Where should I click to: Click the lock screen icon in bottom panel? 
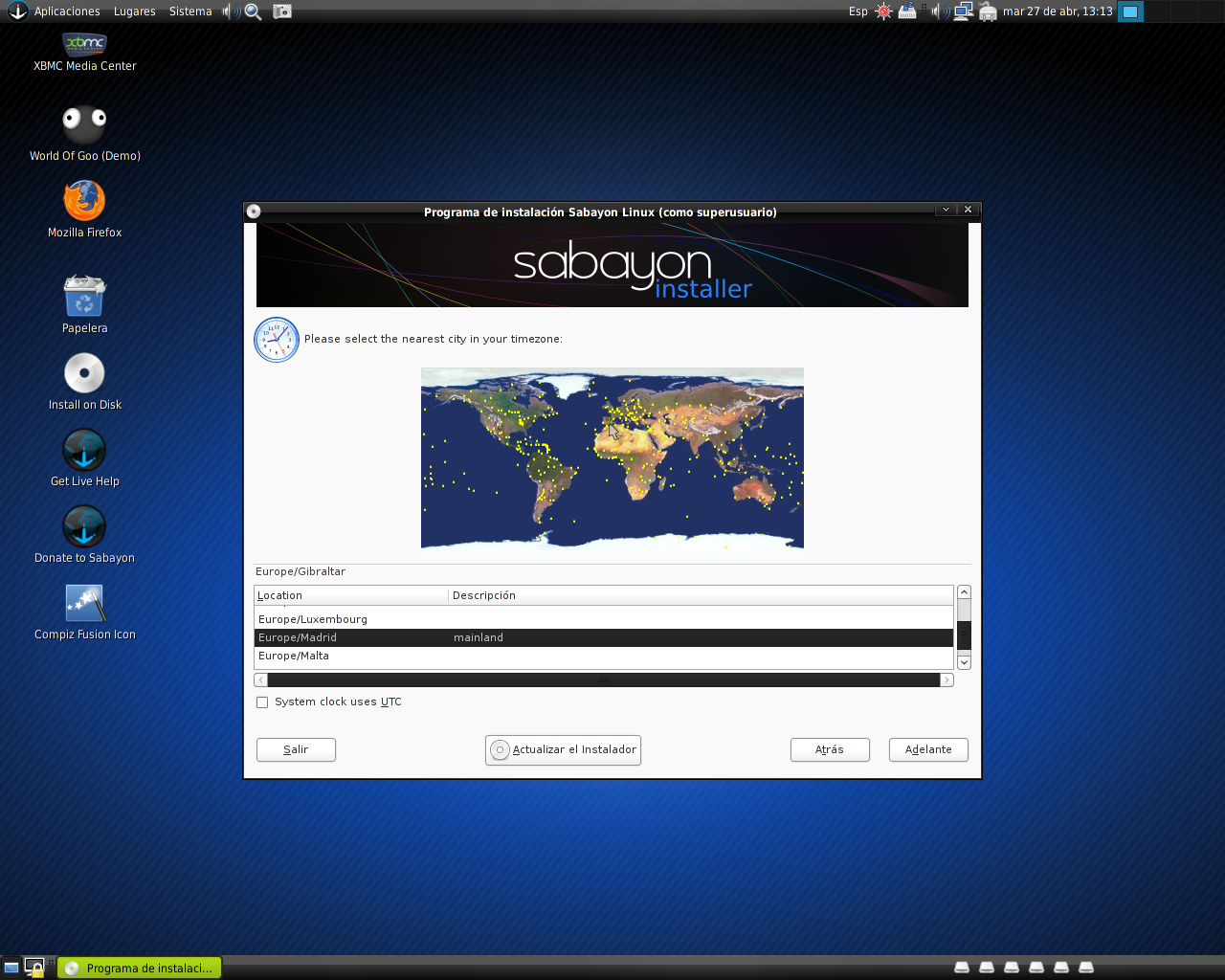coord(34,968)
